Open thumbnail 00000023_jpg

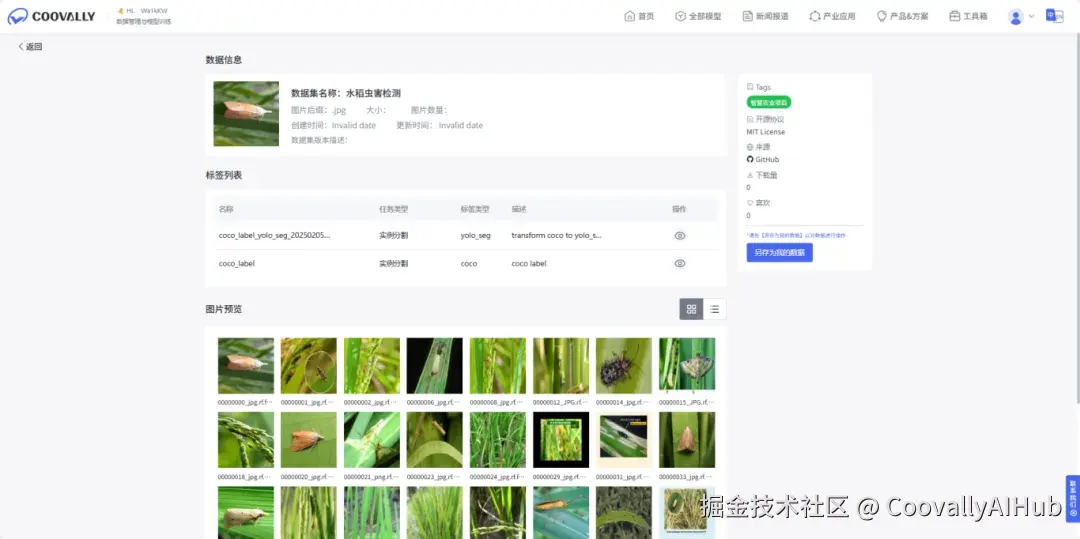point(435,440)
